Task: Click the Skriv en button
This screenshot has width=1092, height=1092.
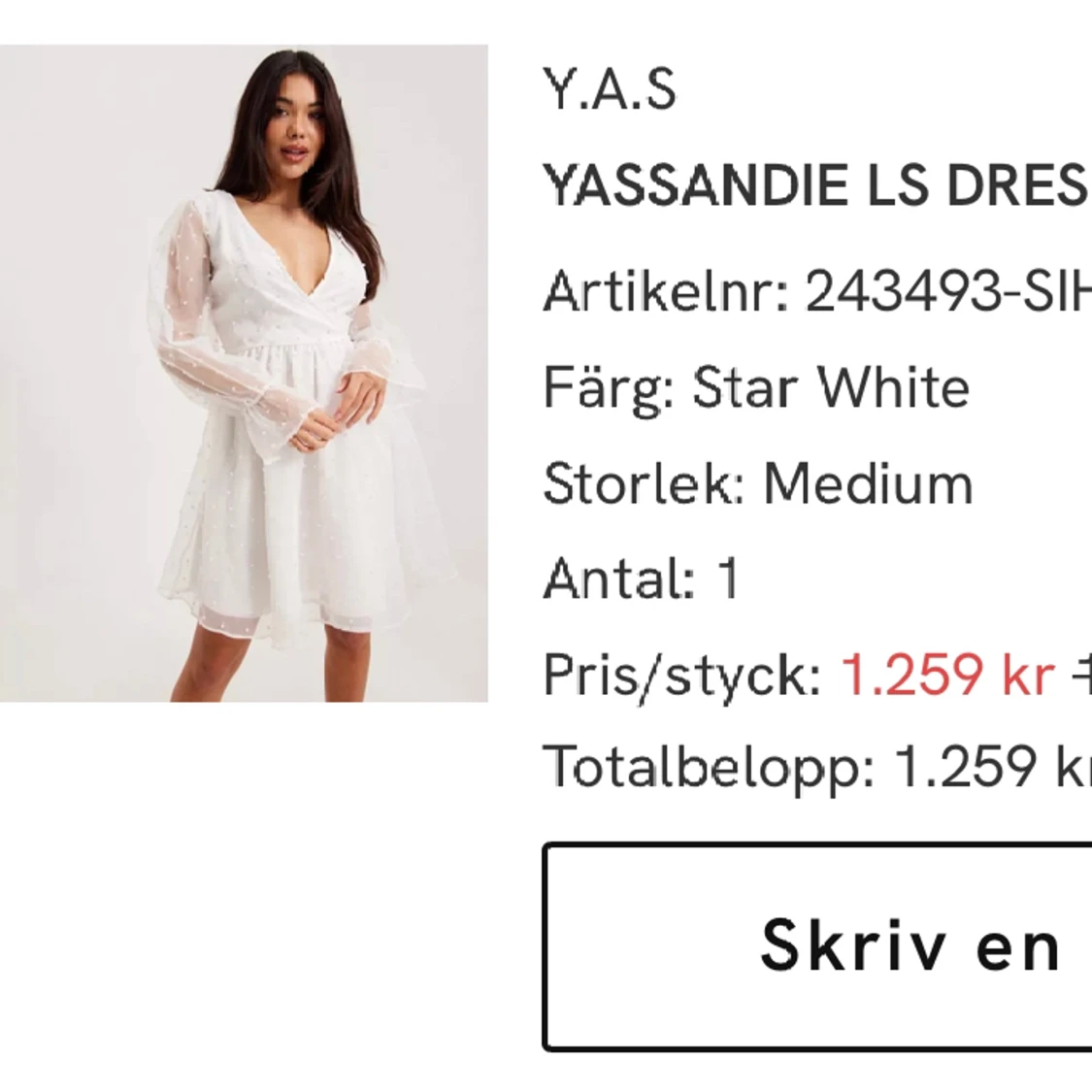Action: point(817,947)
